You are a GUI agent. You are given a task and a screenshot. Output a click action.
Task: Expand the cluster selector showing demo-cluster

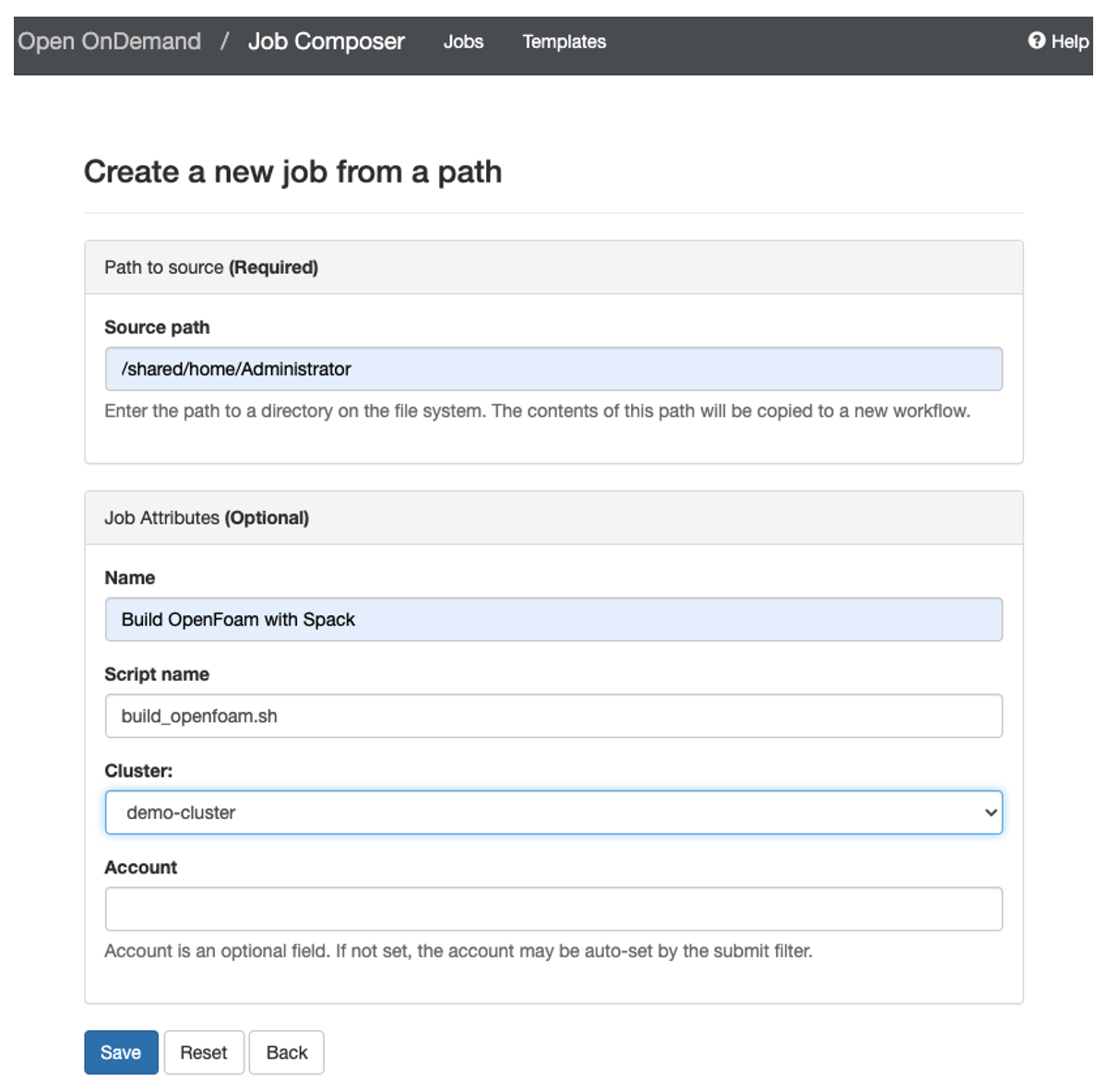click(553, 813)
